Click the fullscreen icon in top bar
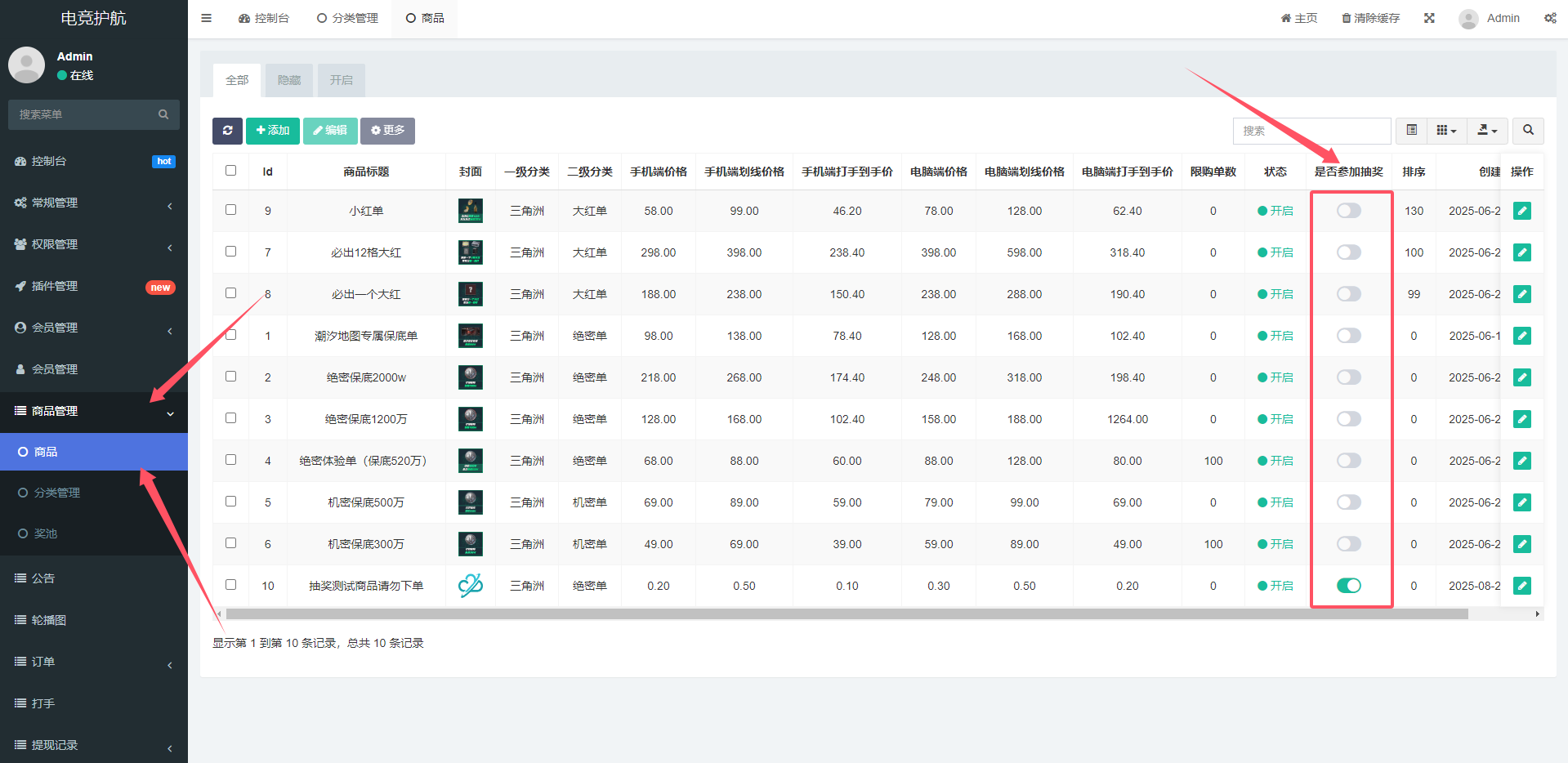Screen dimensions: 1568x763 [1429, 18]
